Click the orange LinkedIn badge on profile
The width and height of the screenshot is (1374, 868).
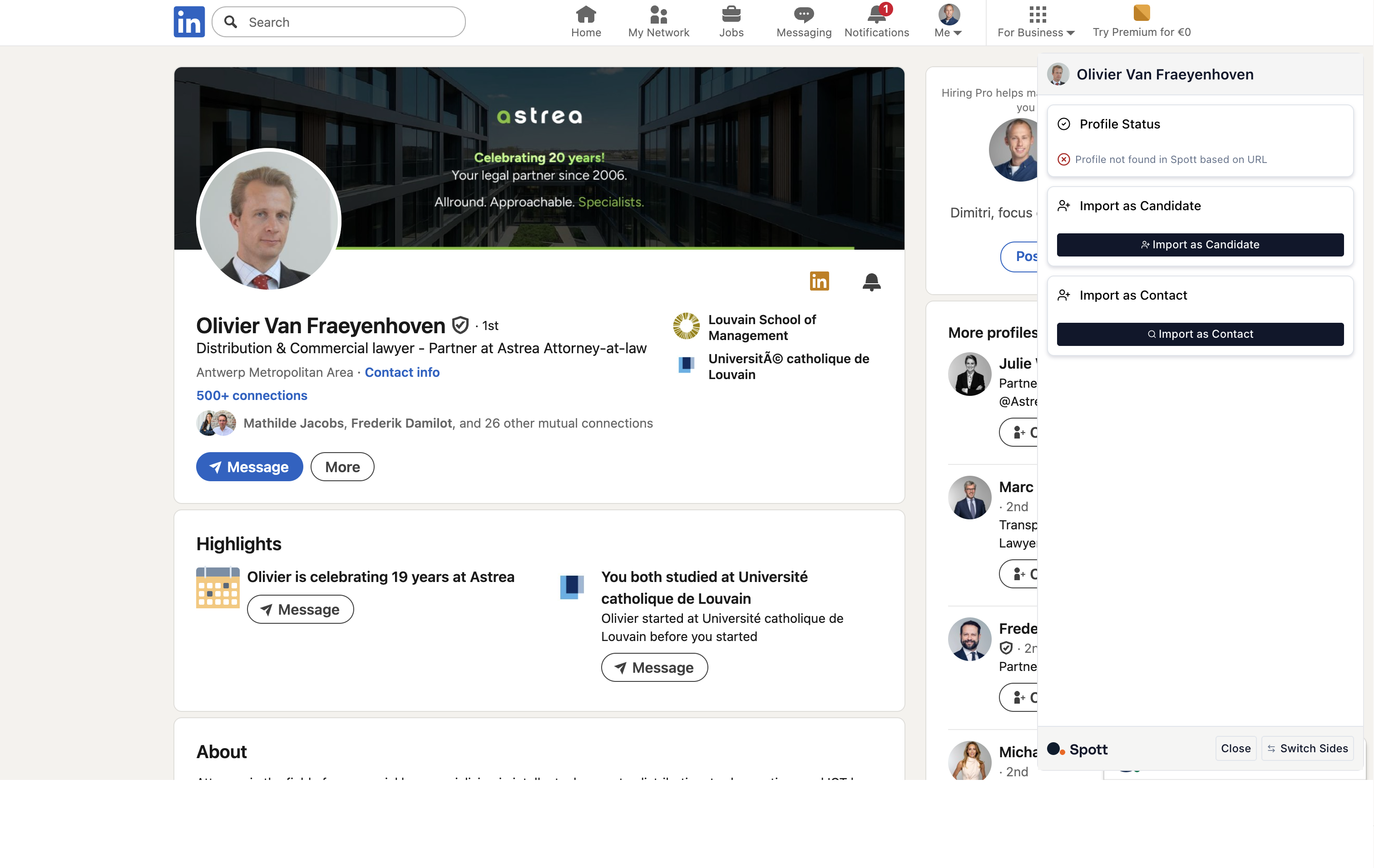coord(820,281)
